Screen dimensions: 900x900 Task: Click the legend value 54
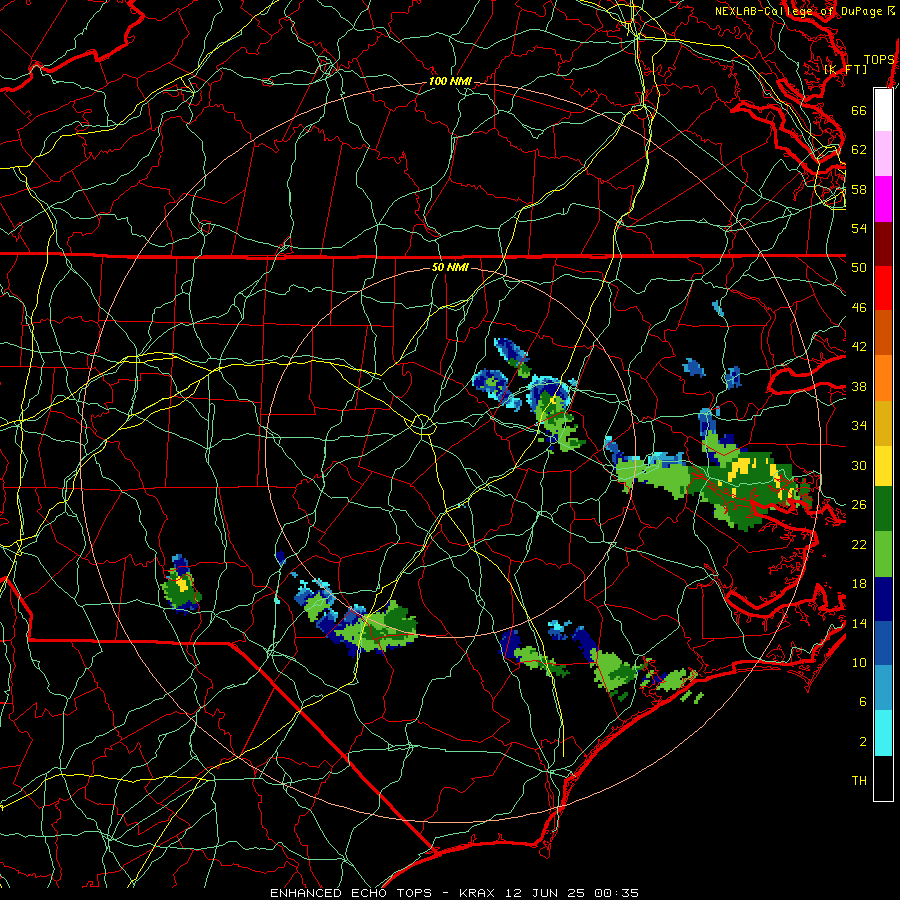tap(859, 228)
